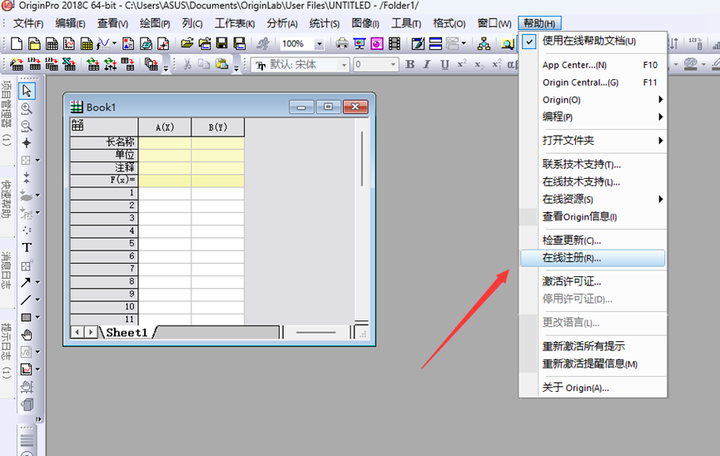This screenshot has height=456, width=720.
Task: Create a new graph from toolbar
Action: 69,44
